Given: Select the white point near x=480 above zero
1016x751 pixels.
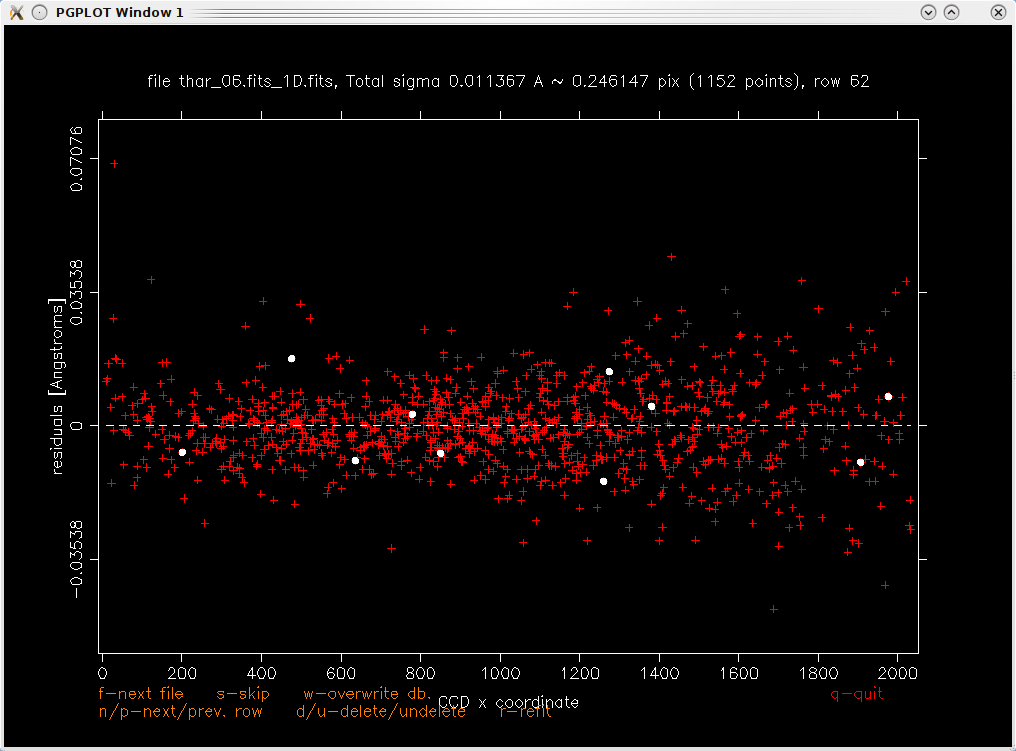Looking at the screenshot, I should tap(292, 358).
